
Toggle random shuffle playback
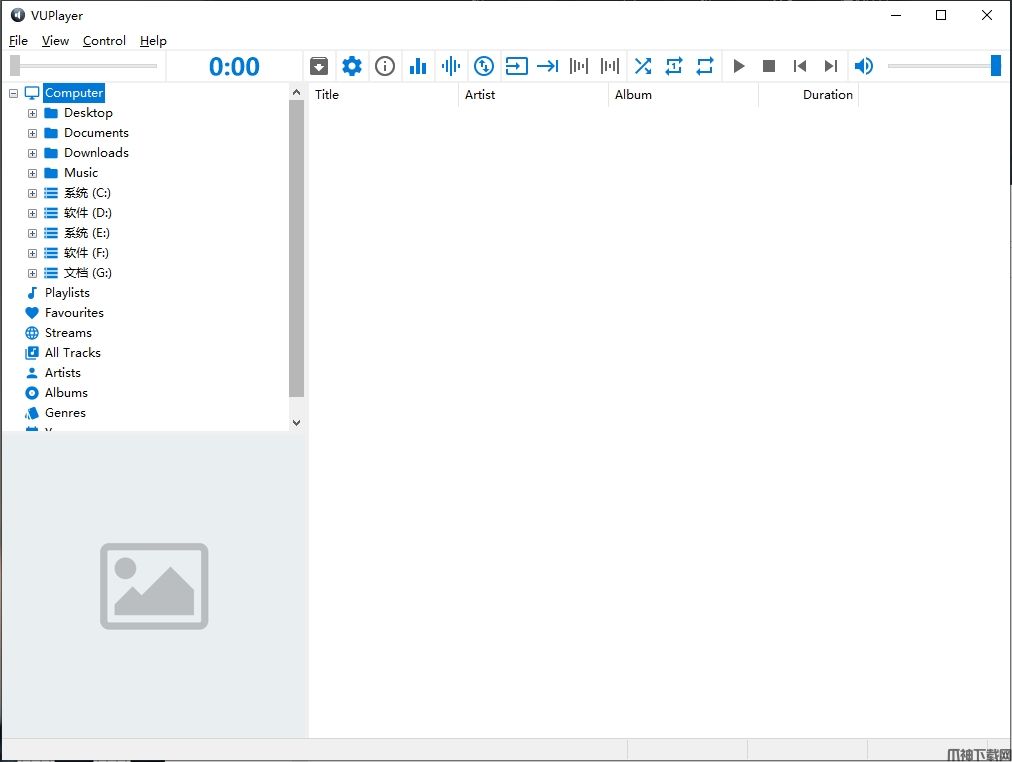click(x=642, y=66)
